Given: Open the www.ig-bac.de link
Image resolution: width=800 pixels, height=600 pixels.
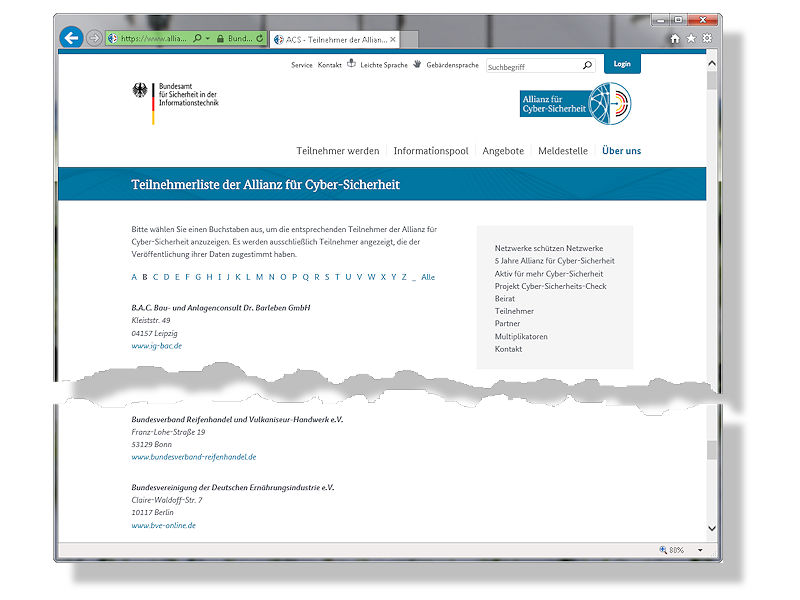Looking at the screenshot, I should click(157, 345).
